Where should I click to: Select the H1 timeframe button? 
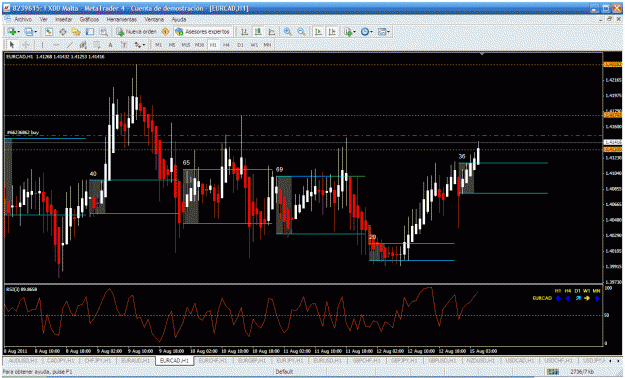tap(213, 45)
